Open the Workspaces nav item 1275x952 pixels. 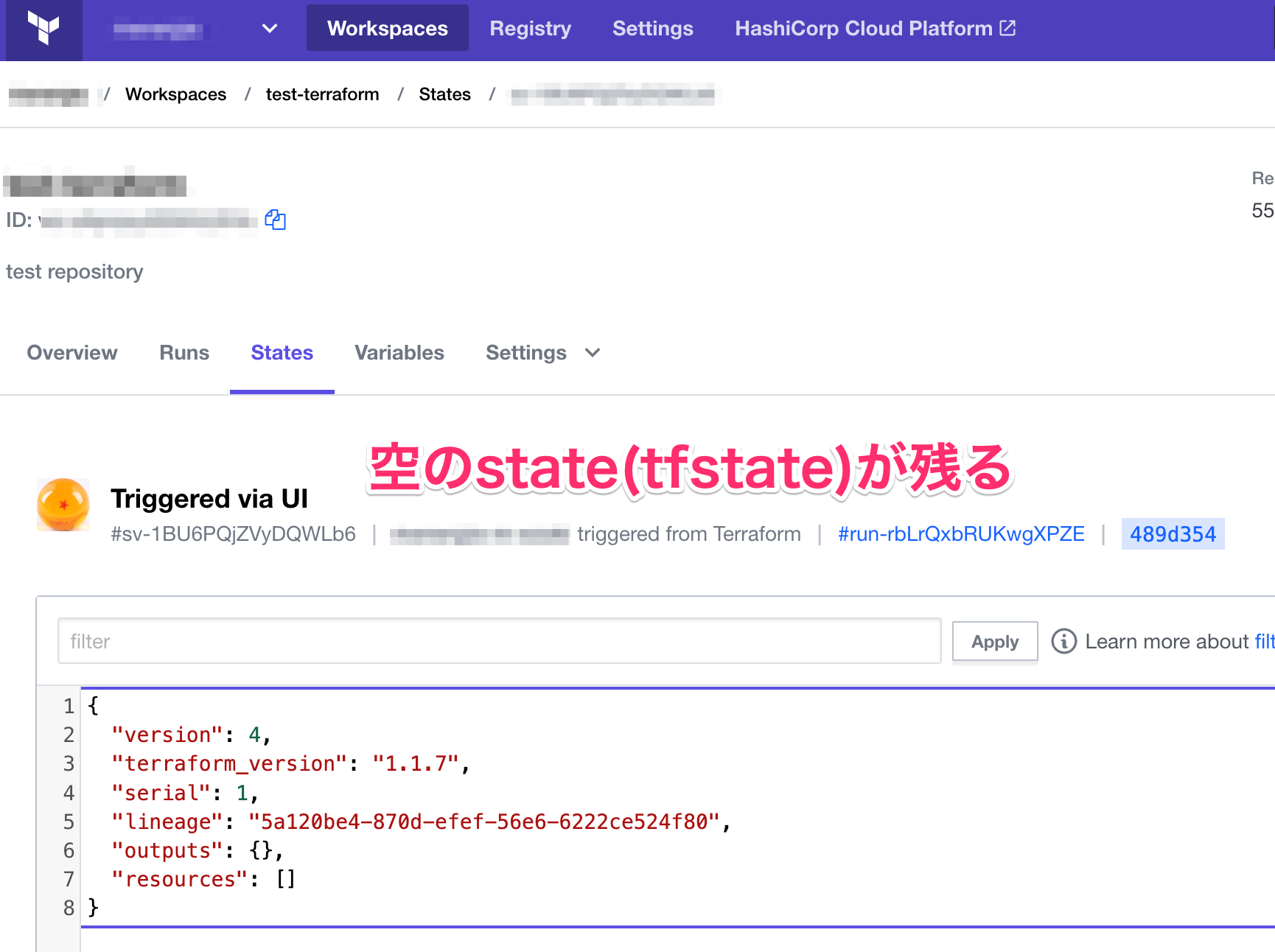click(x=388, y=28)
